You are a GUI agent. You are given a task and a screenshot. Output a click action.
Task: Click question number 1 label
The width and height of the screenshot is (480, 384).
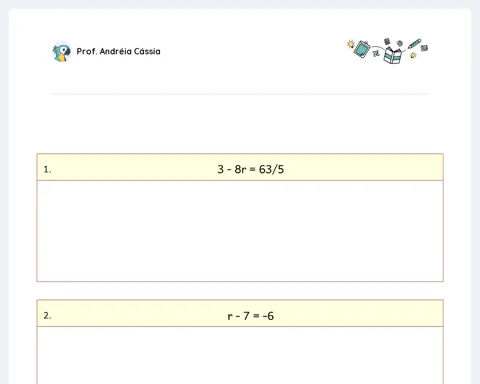tap(47, 170)
